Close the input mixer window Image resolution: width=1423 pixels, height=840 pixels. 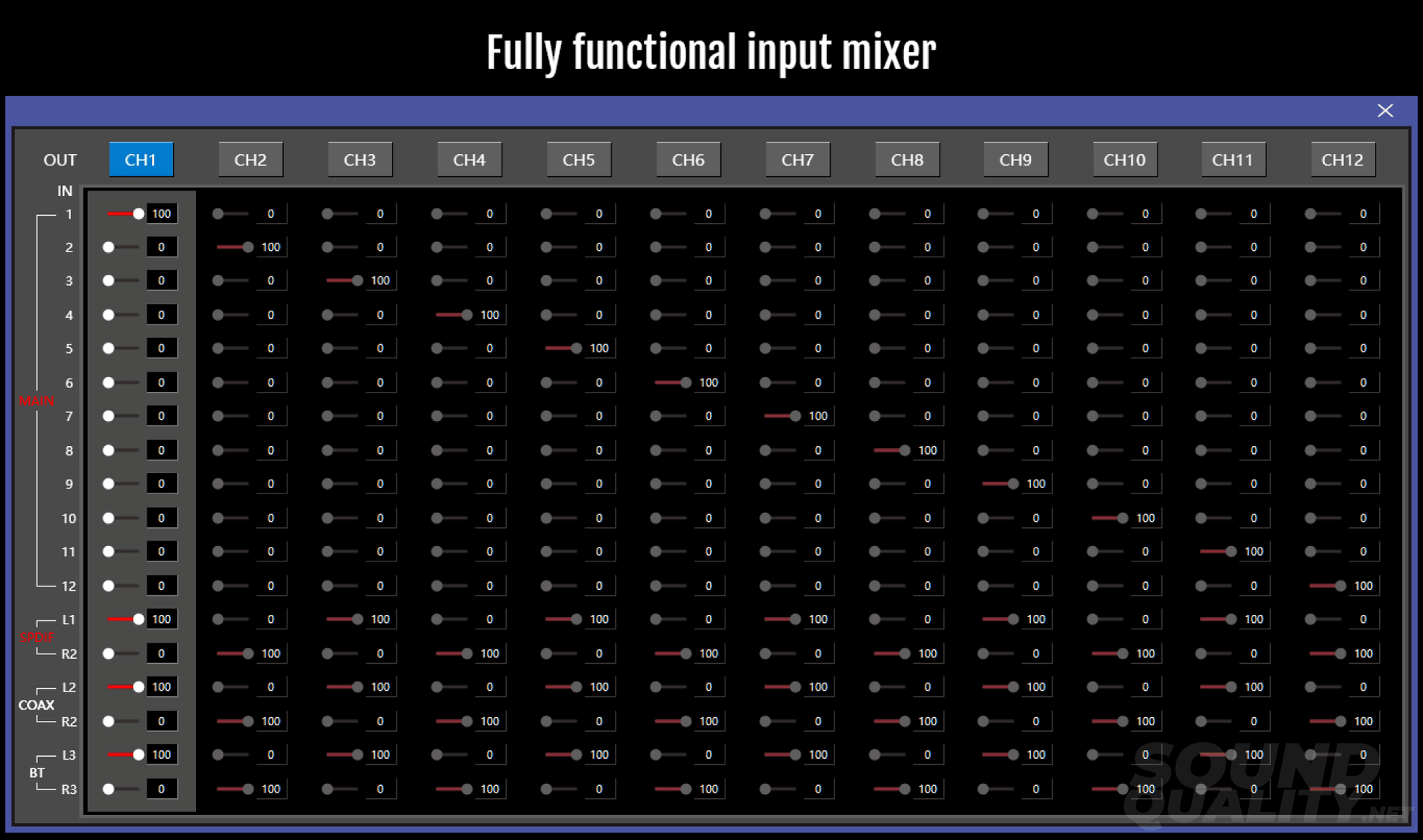(x=1385, y=110)
